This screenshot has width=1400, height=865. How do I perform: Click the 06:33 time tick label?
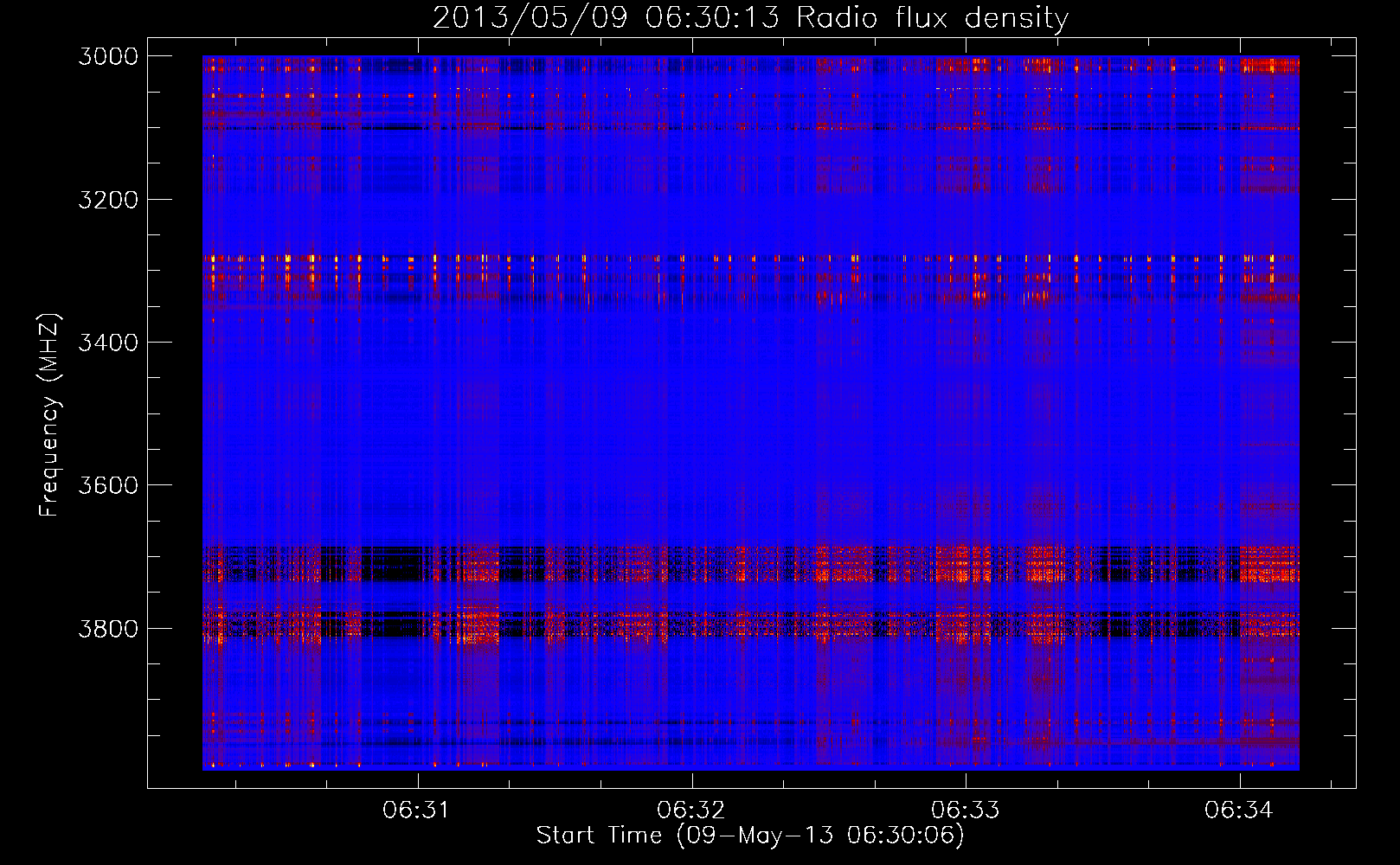click(x=965, y=810)
